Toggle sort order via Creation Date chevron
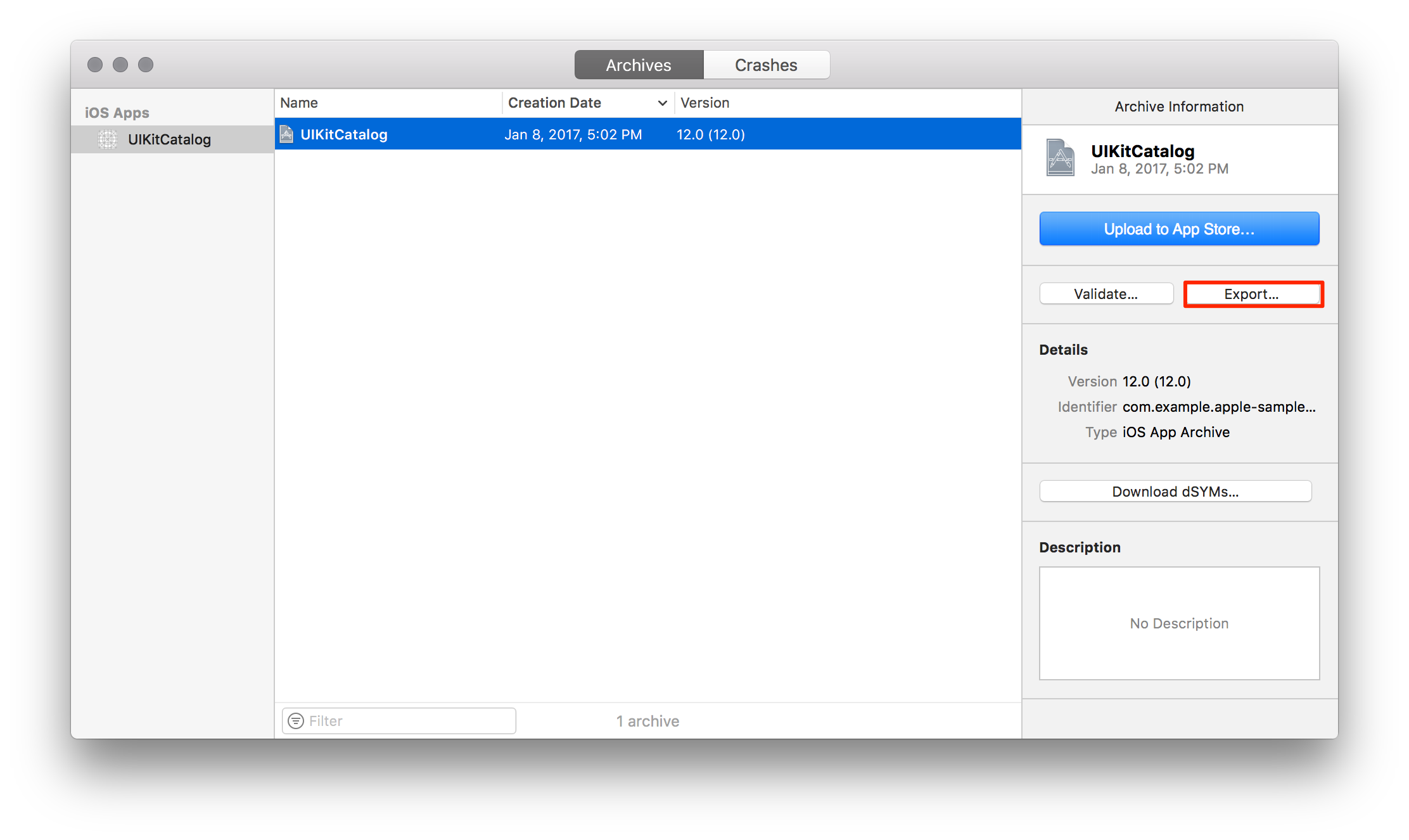Screen dimensions: 1409x840 pos(662,103)
